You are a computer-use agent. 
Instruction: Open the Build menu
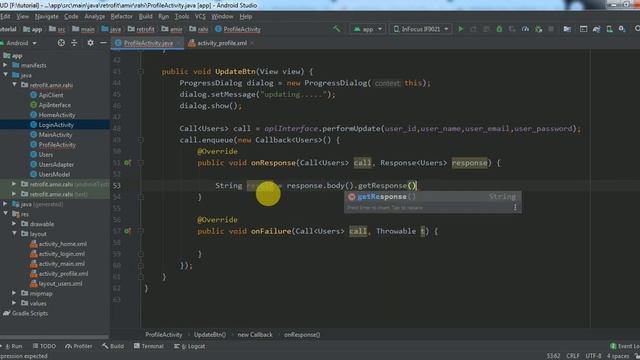point(145,16)
